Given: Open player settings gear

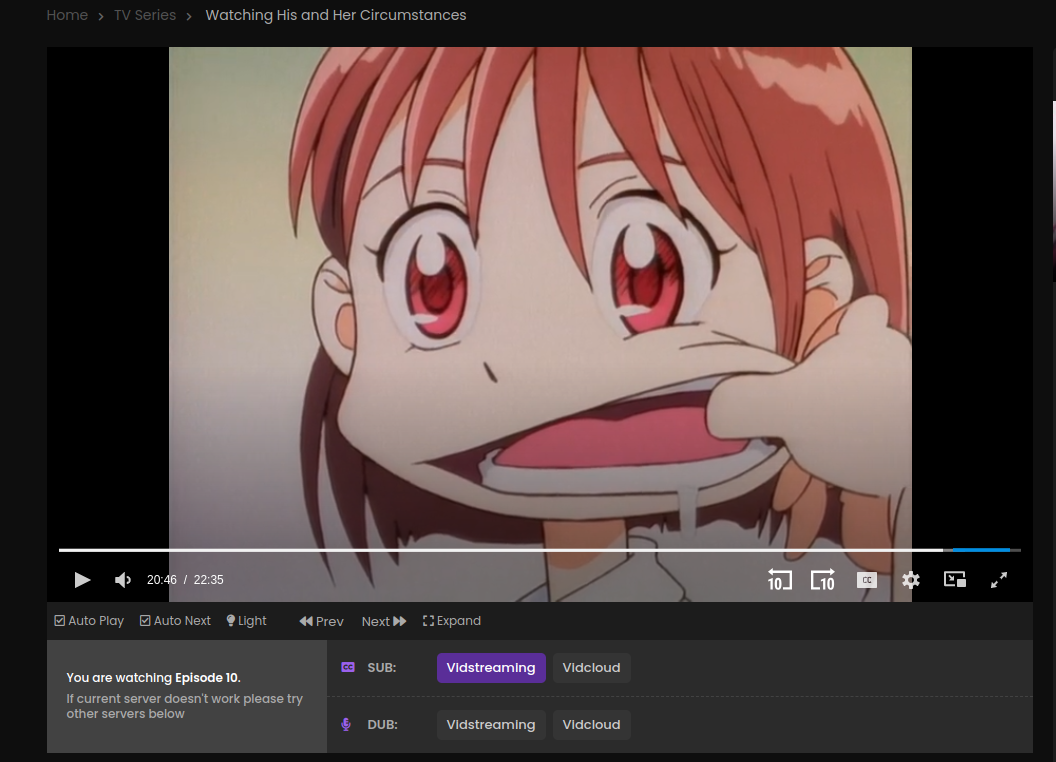Looking at the screenshot, I should (x=911, y=580).
